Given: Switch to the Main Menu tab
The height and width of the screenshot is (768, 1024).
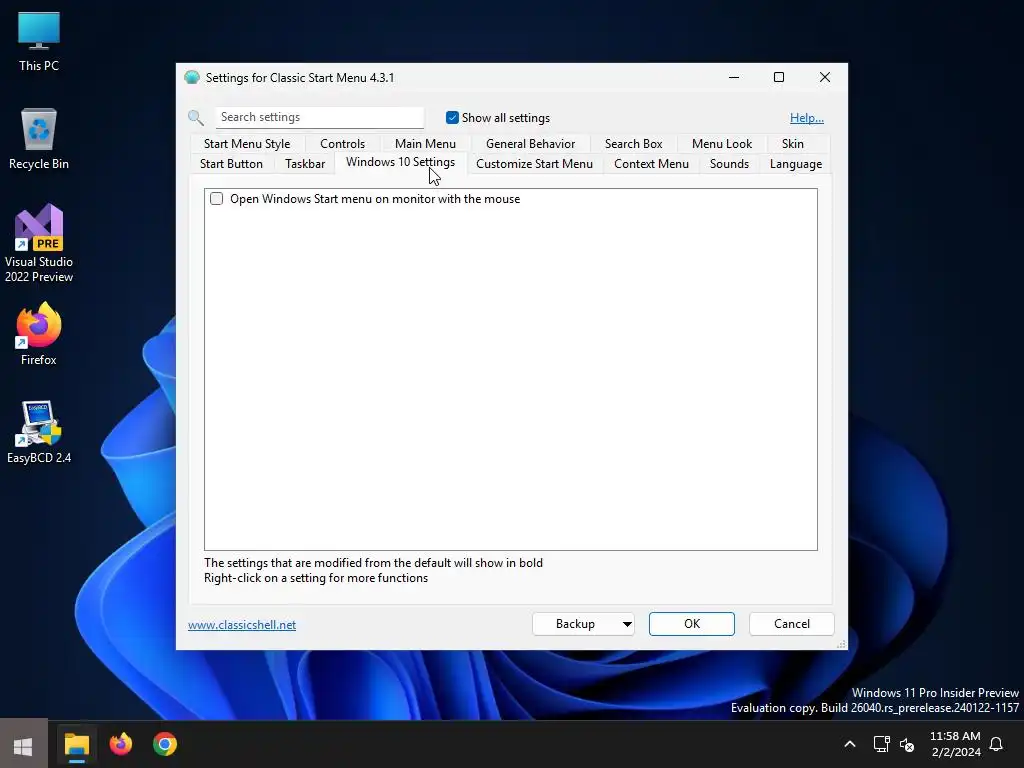Looking at the screenshot, I should [x=425, y=144].
